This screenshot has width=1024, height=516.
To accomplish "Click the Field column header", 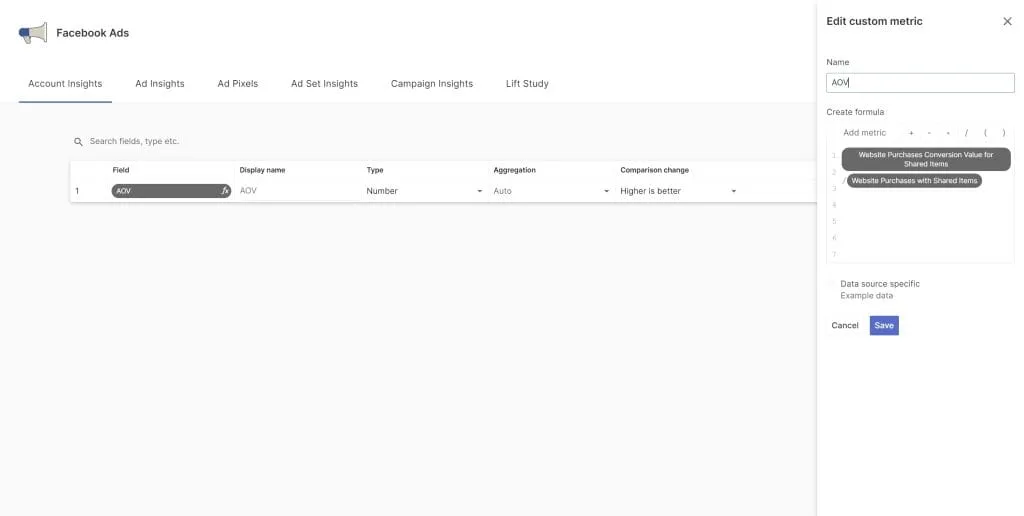I will [121, 170].
